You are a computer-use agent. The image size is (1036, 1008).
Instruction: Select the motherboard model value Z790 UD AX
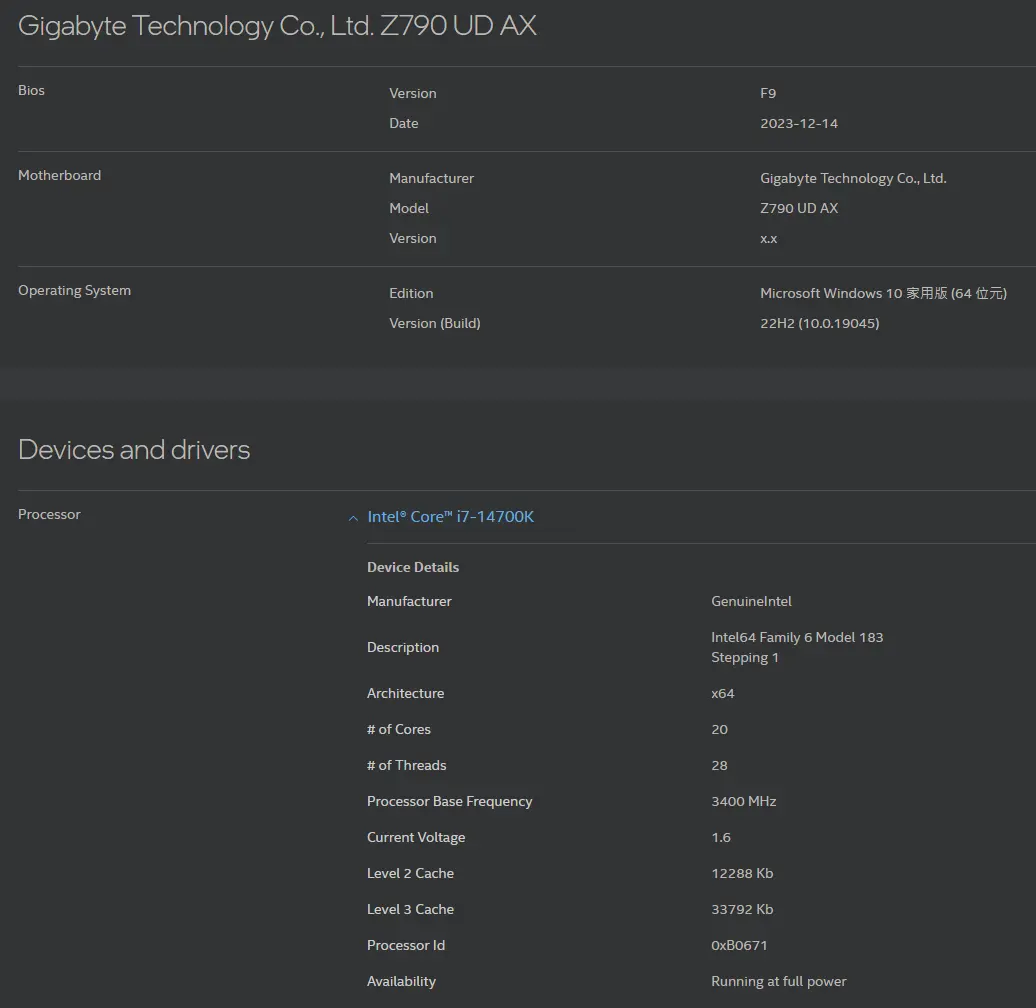tap(799, 208)
